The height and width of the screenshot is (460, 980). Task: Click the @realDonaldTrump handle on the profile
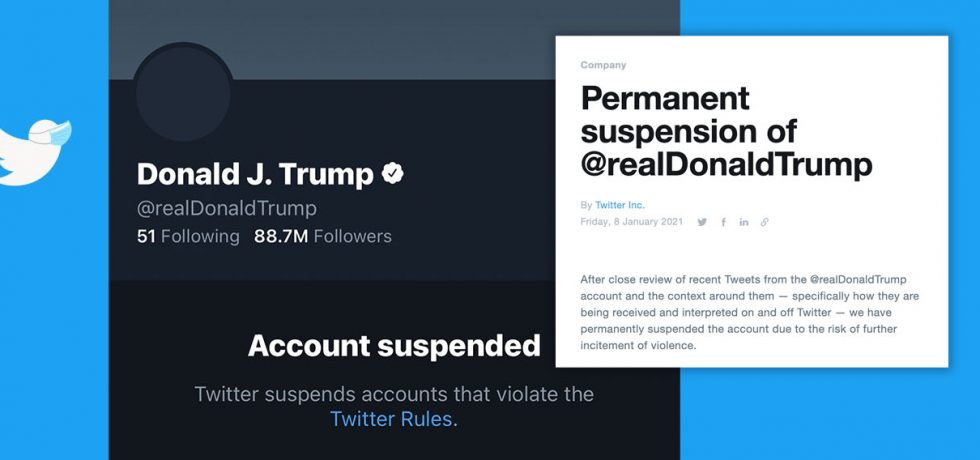tap(226, 208)
